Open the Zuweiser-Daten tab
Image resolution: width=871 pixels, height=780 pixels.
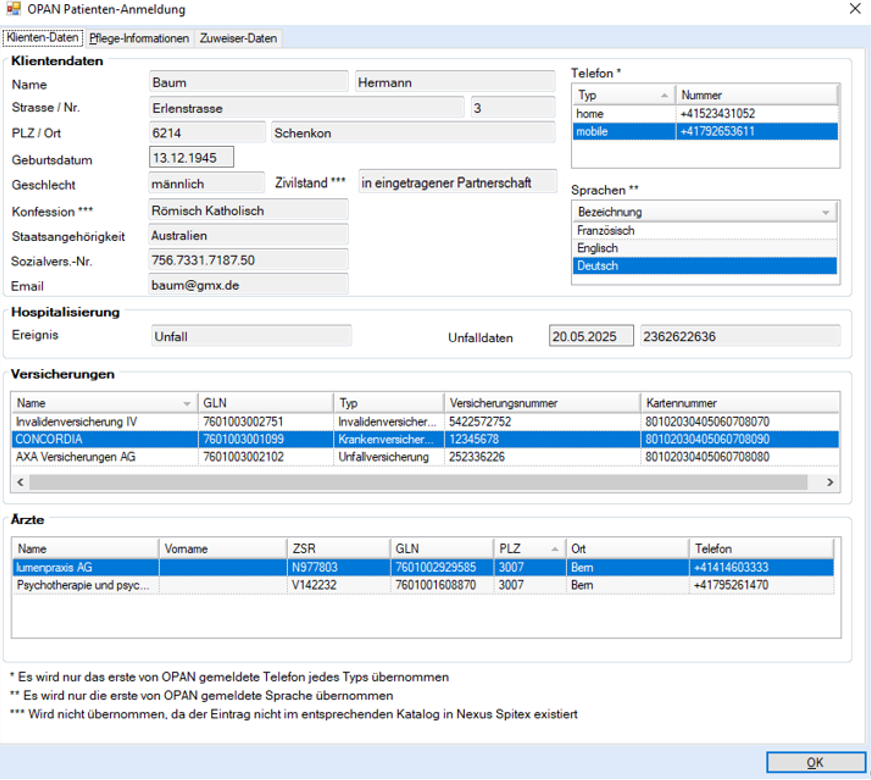click(x=239, y=39)
